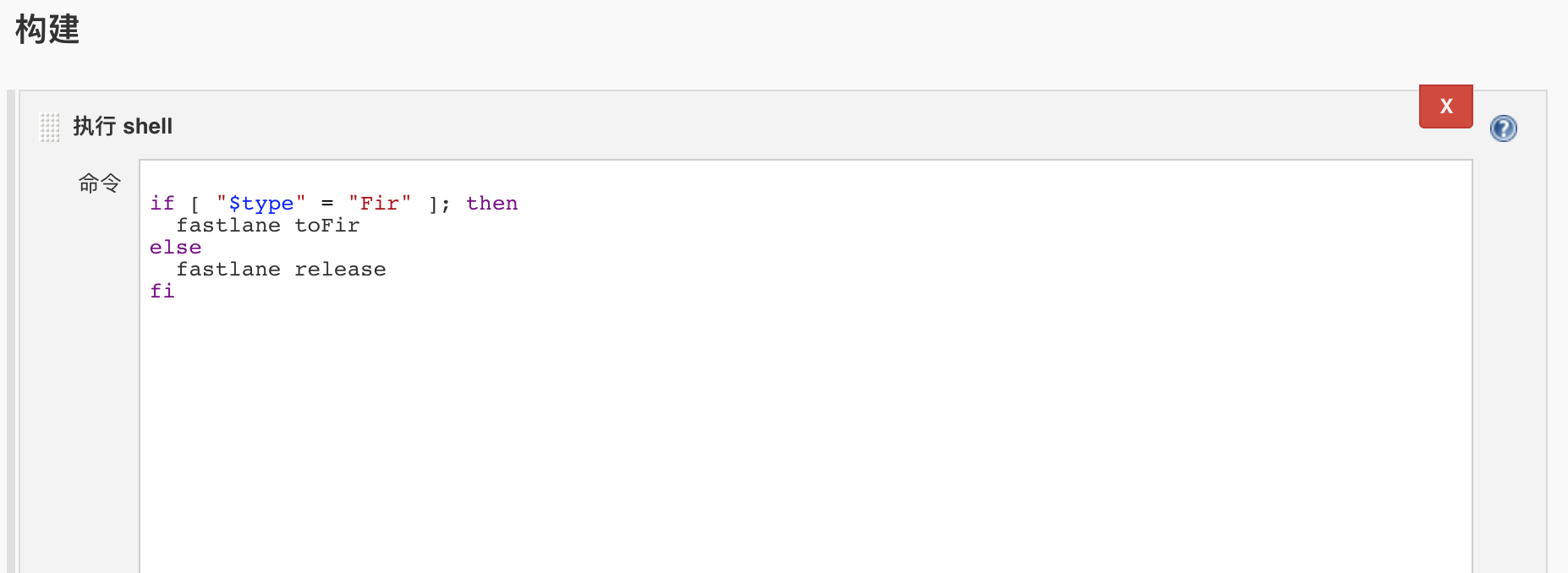
Task: Click the empty area of command textarea
Action: pos(803,423)
